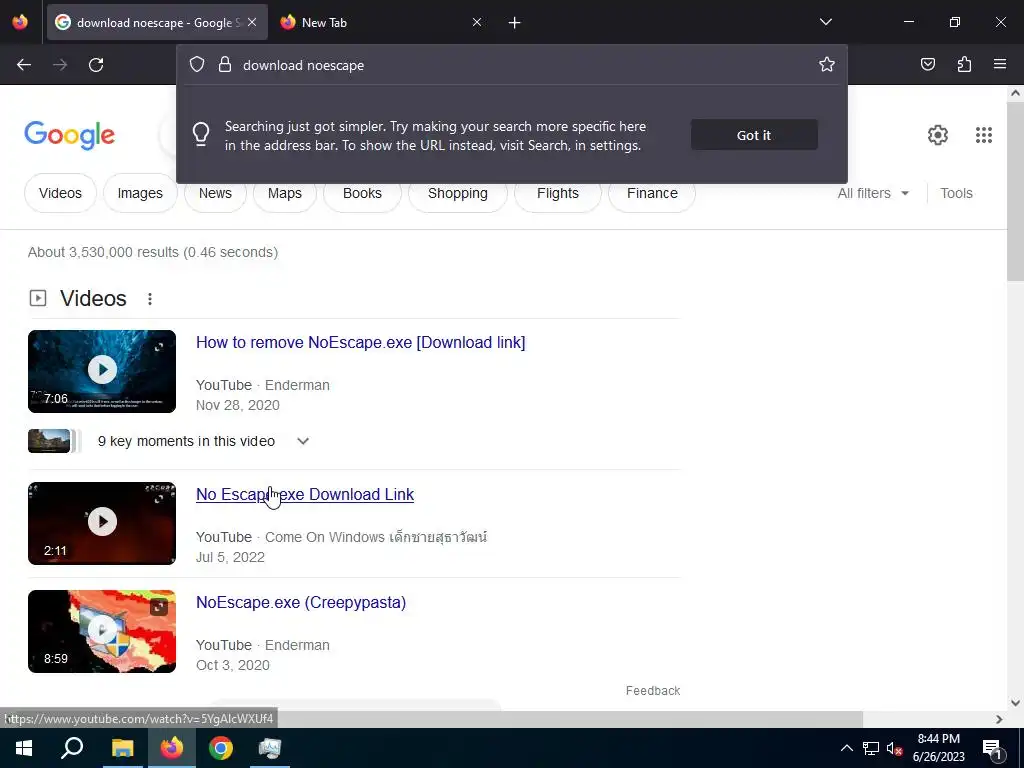
Task: Play the 8:59 Creepypasta video thumbnail
Action: [x=102, y=632]
